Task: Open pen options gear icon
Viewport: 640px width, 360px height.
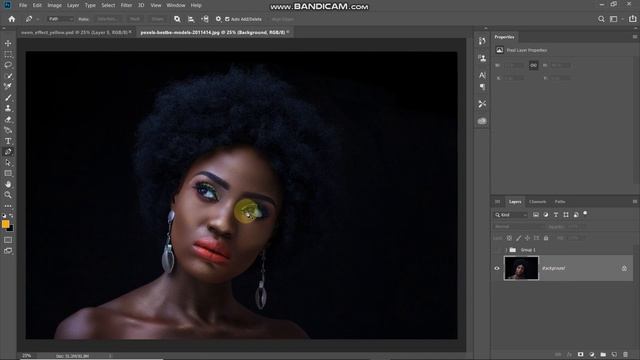Action: (218, 19)
